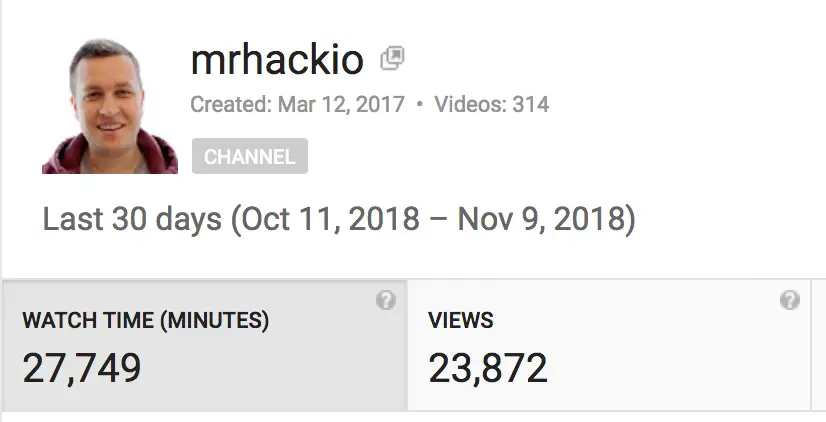Click the Videos label beside the count
Viewport: 826px width, 422px height.
(468, 105)
